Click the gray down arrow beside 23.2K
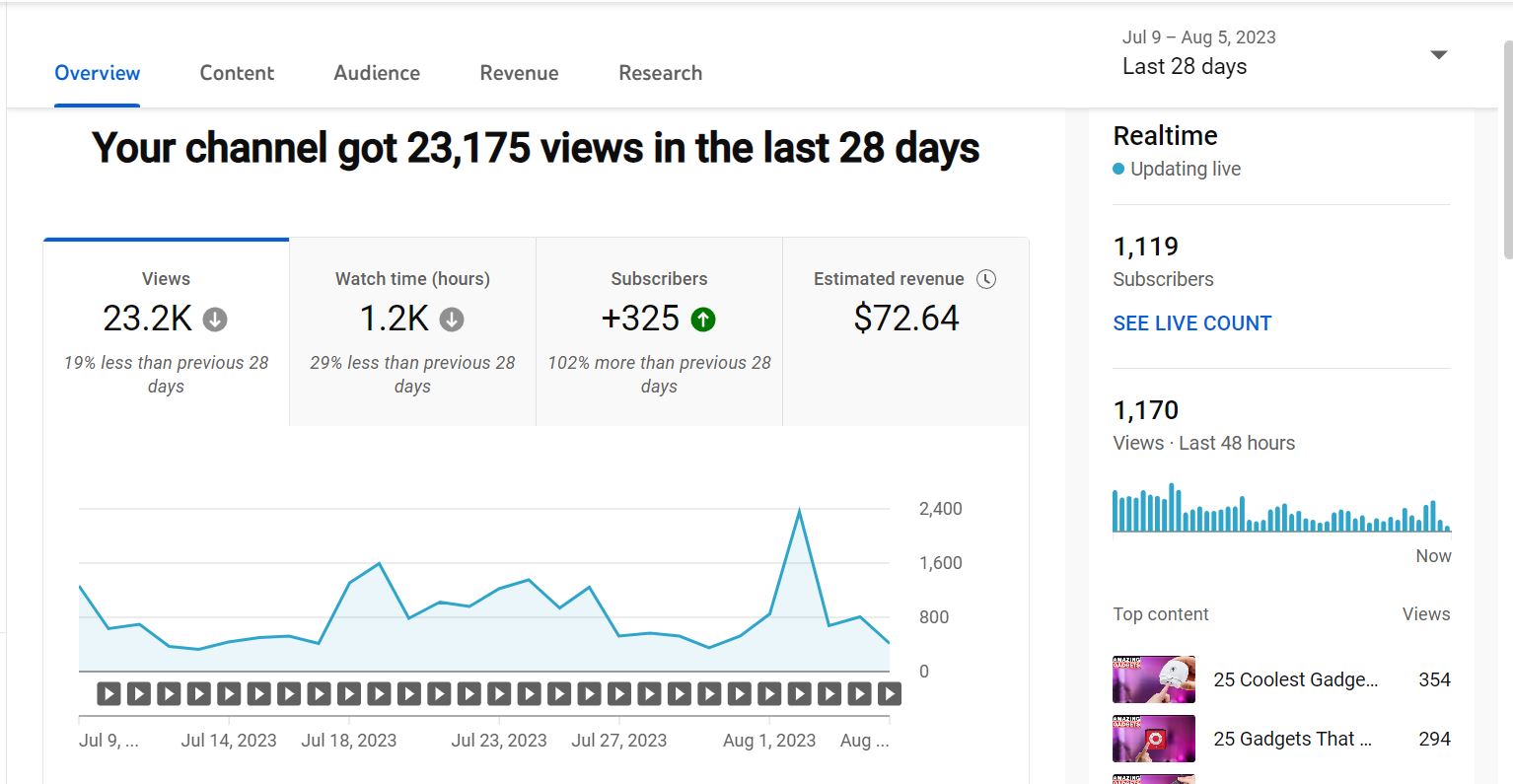1513x784 pixels. pos(215,320)
